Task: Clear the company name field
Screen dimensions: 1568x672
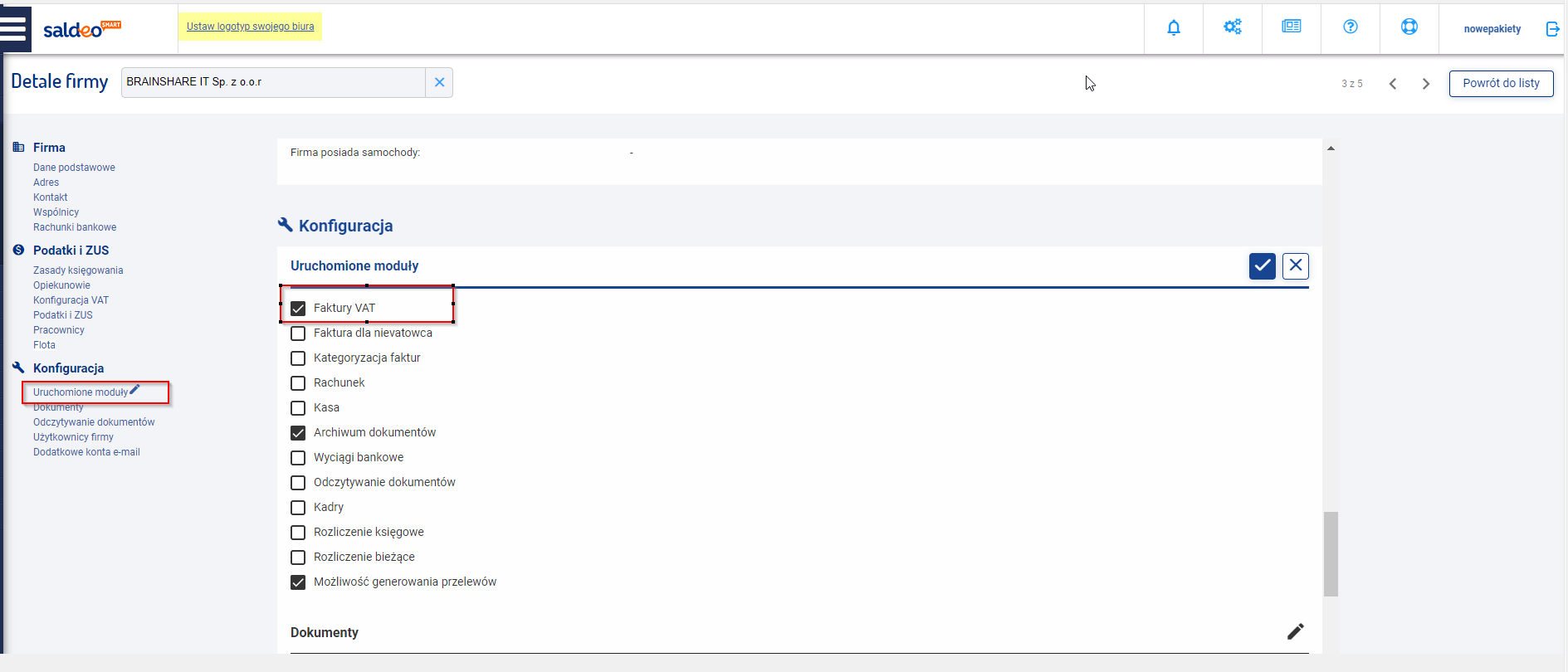Action: 439,82
